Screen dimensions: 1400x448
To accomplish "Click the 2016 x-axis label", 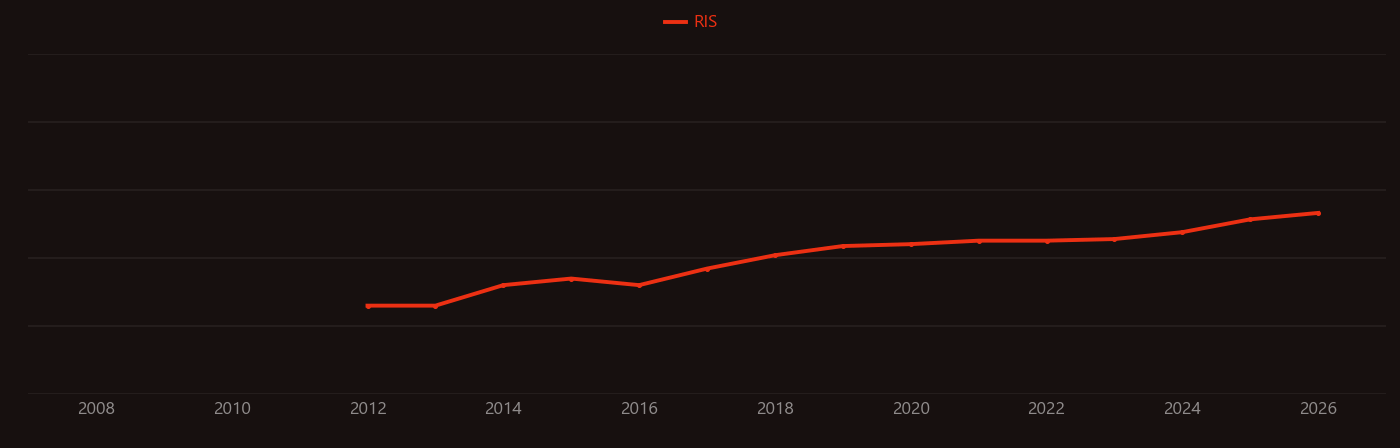I will (x=639, y=409).
